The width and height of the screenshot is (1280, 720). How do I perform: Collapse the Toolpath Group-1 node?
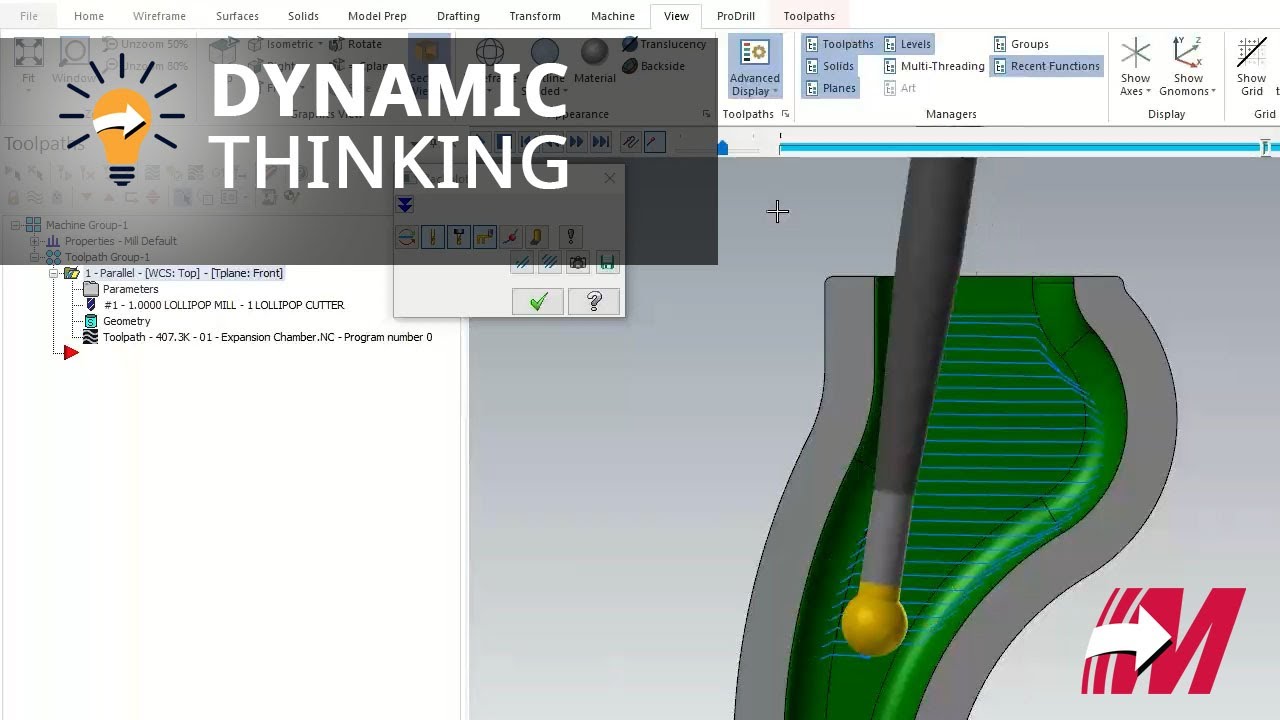[x=35, y=257]
